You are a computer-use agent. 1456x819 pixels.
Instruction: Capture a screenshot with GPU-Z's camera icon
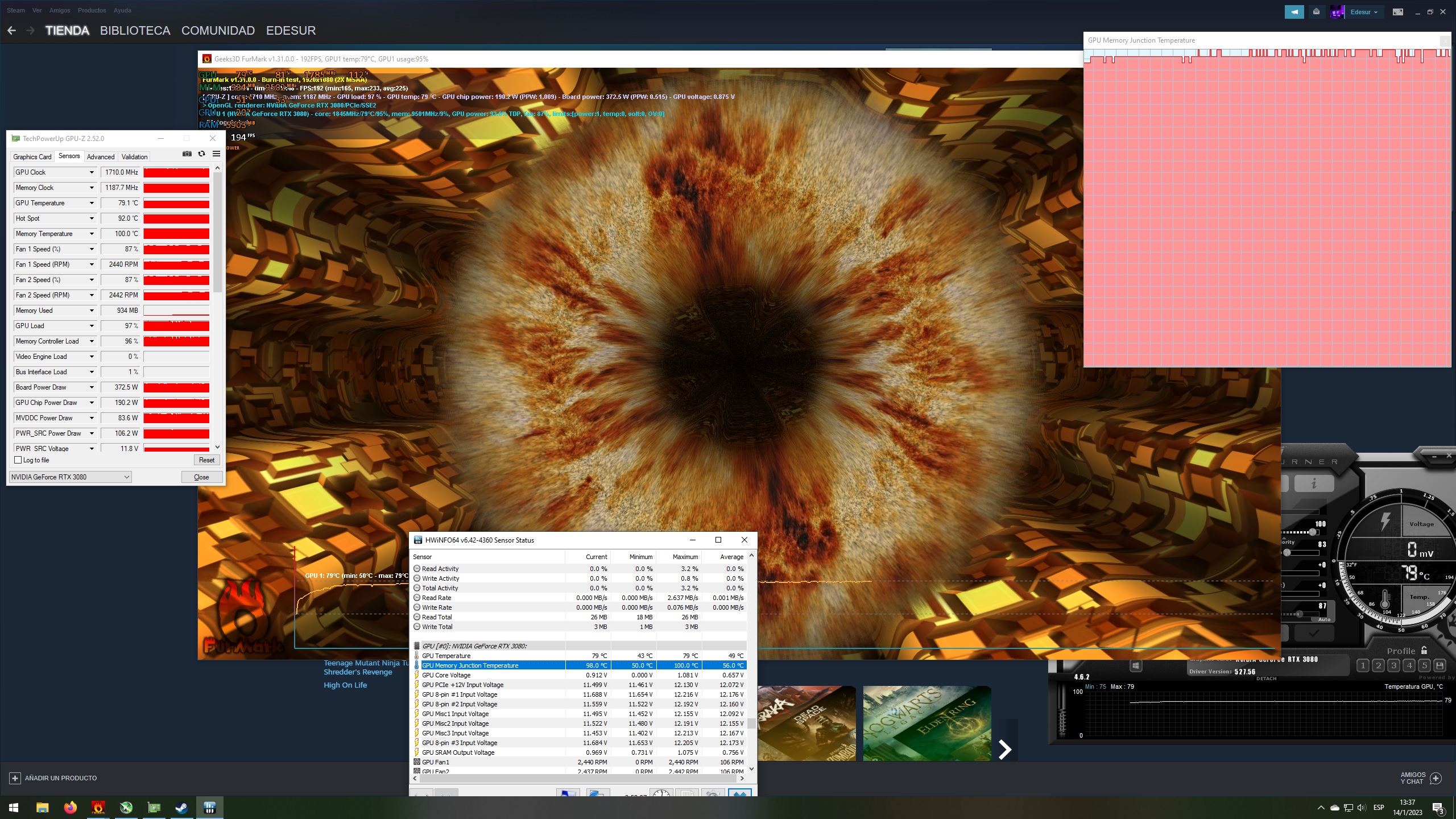pyautogui.click(x=187, y=154)
